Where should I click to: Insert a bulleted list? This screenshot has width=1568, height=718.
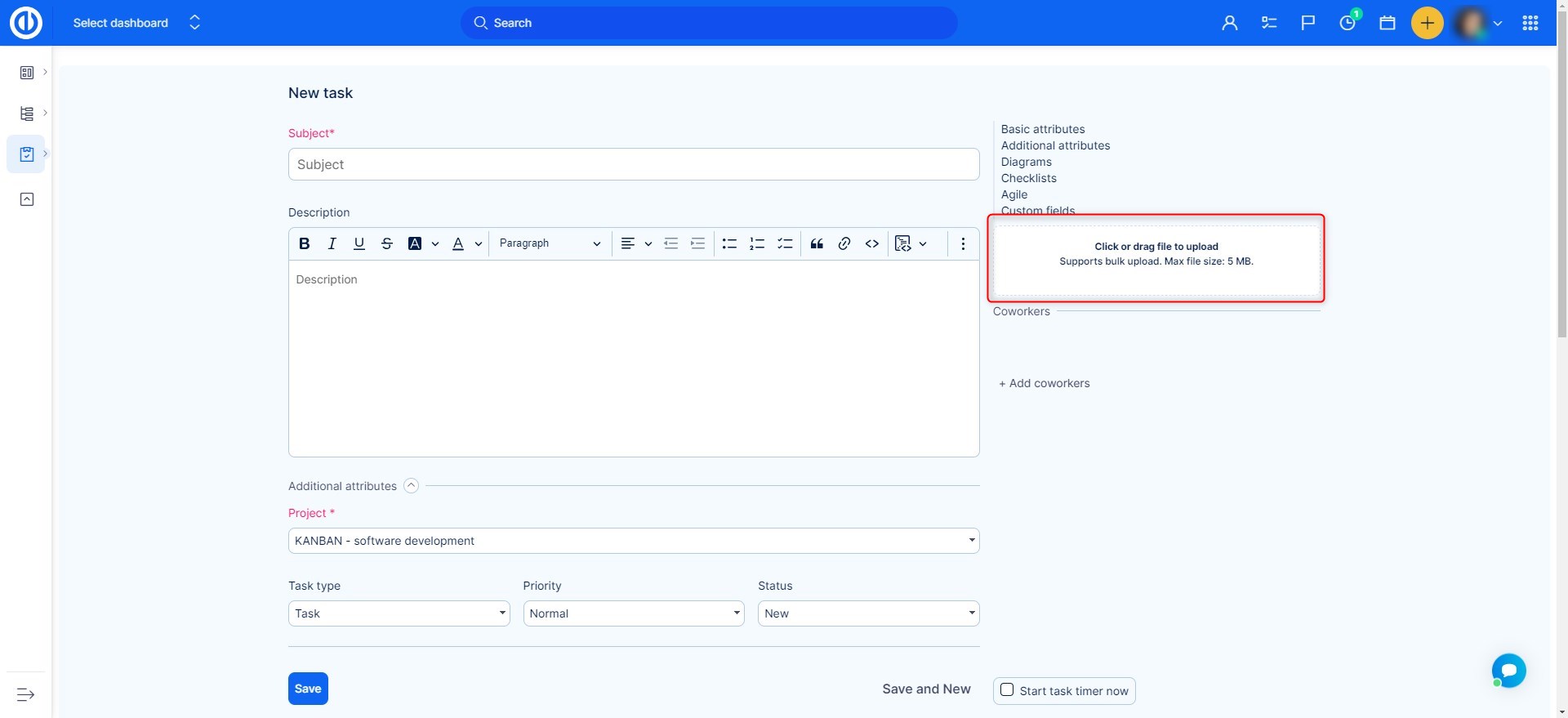pos(729,243)
